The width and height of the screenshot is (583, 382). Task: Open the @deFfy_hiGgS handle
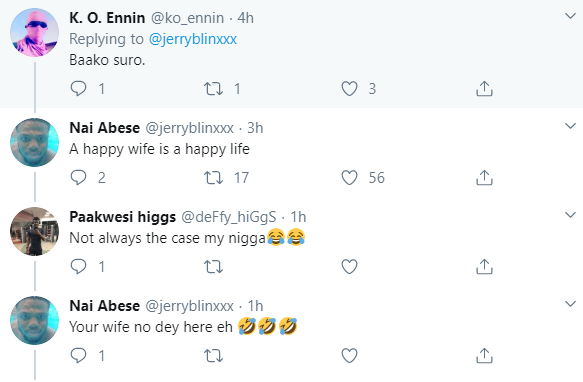coord(229,217)
